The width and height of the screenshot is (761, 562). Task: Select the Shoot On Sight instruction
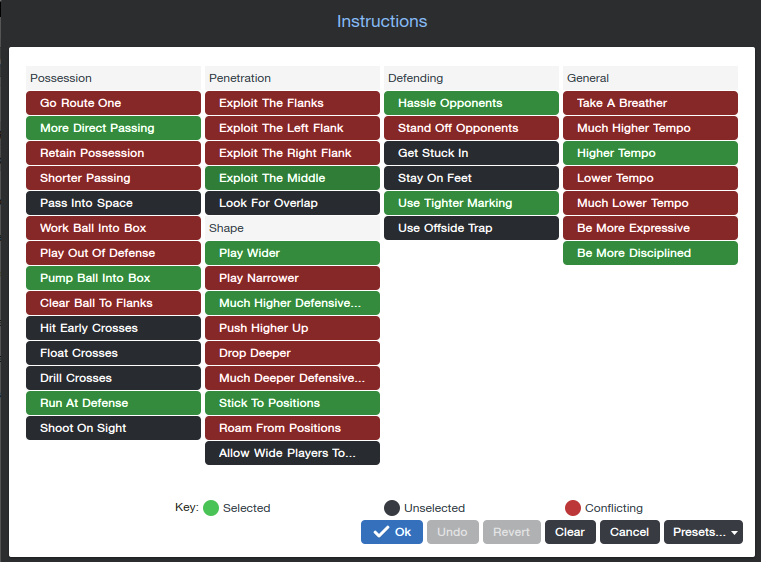pyautogui.click(x=113, y=428)
